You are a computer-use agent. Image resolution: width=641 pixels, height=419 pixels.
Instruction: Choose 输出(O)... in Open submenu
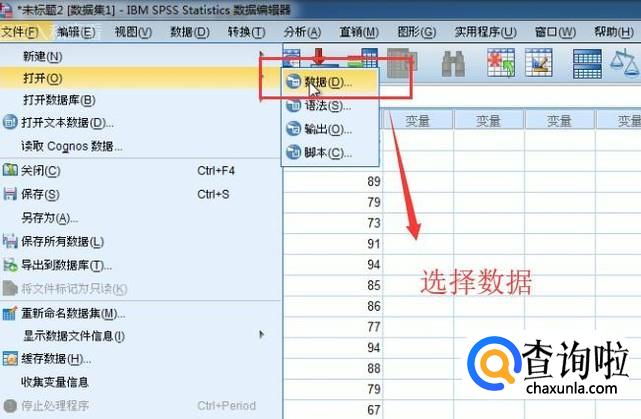point(330,129)
